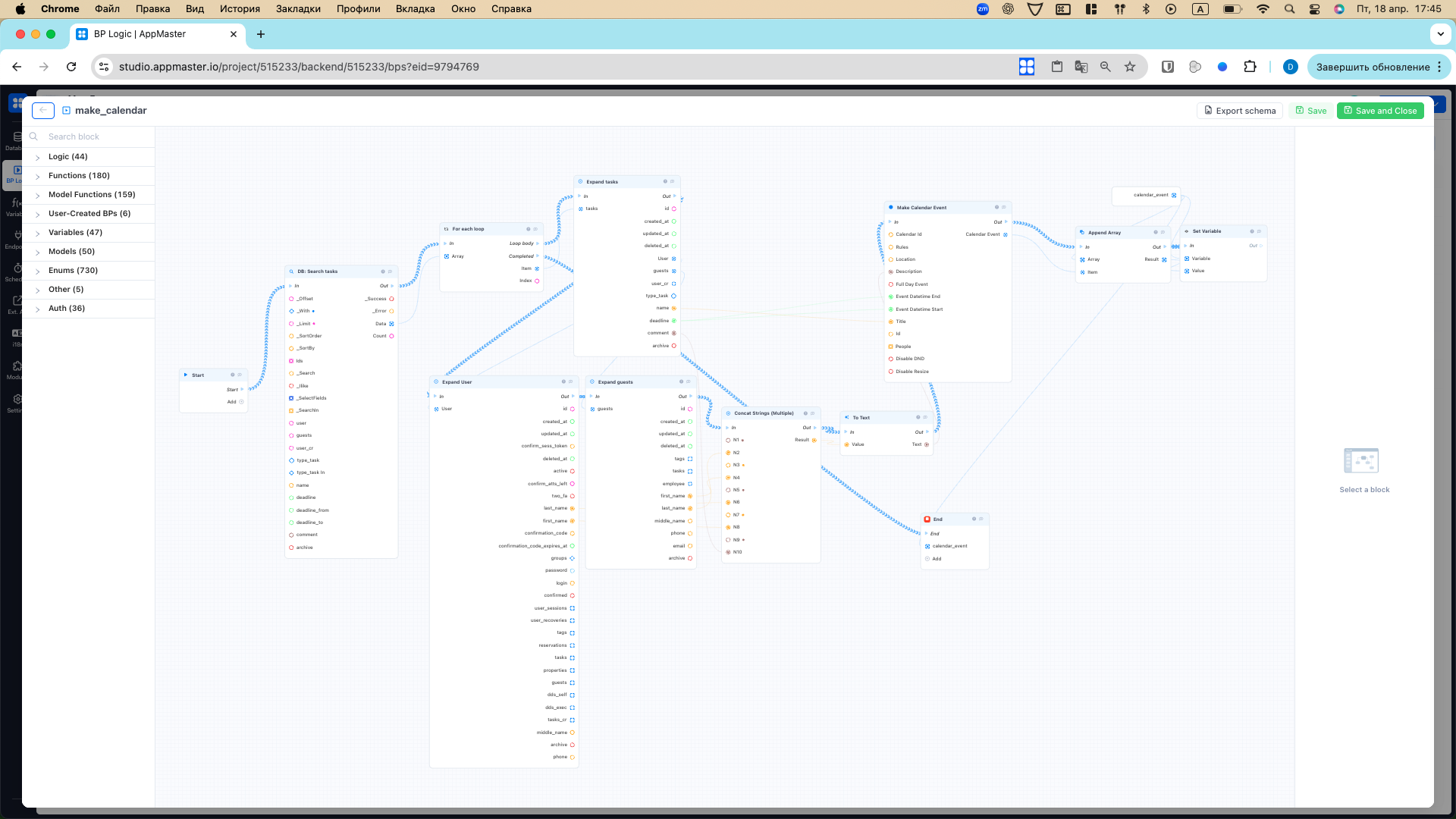Click the DB: Search tasks magnifier icon
Screen dimensions: 1456x819
pos(291,271)
